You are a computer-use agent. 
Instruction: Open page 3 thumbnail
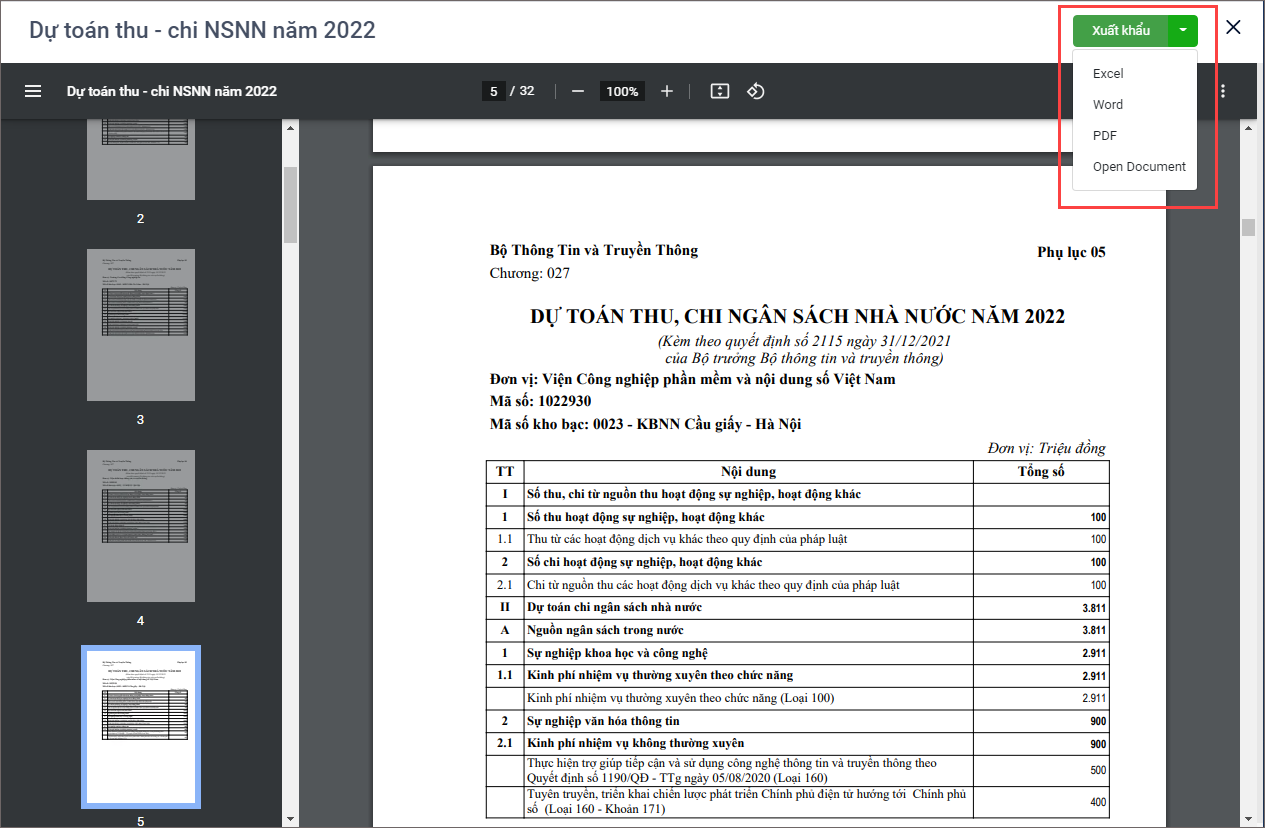point(140,325)
